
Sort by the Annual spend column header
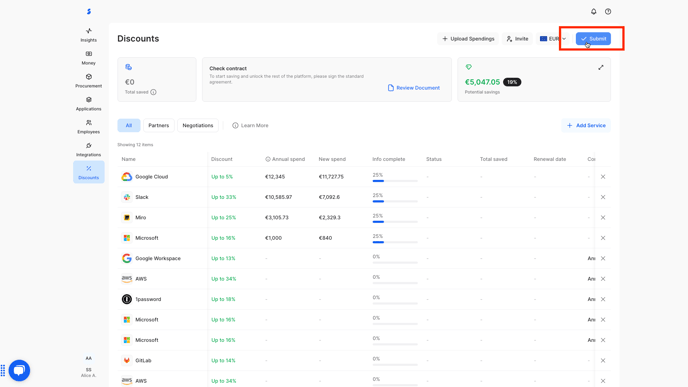[x=285, y=159]
